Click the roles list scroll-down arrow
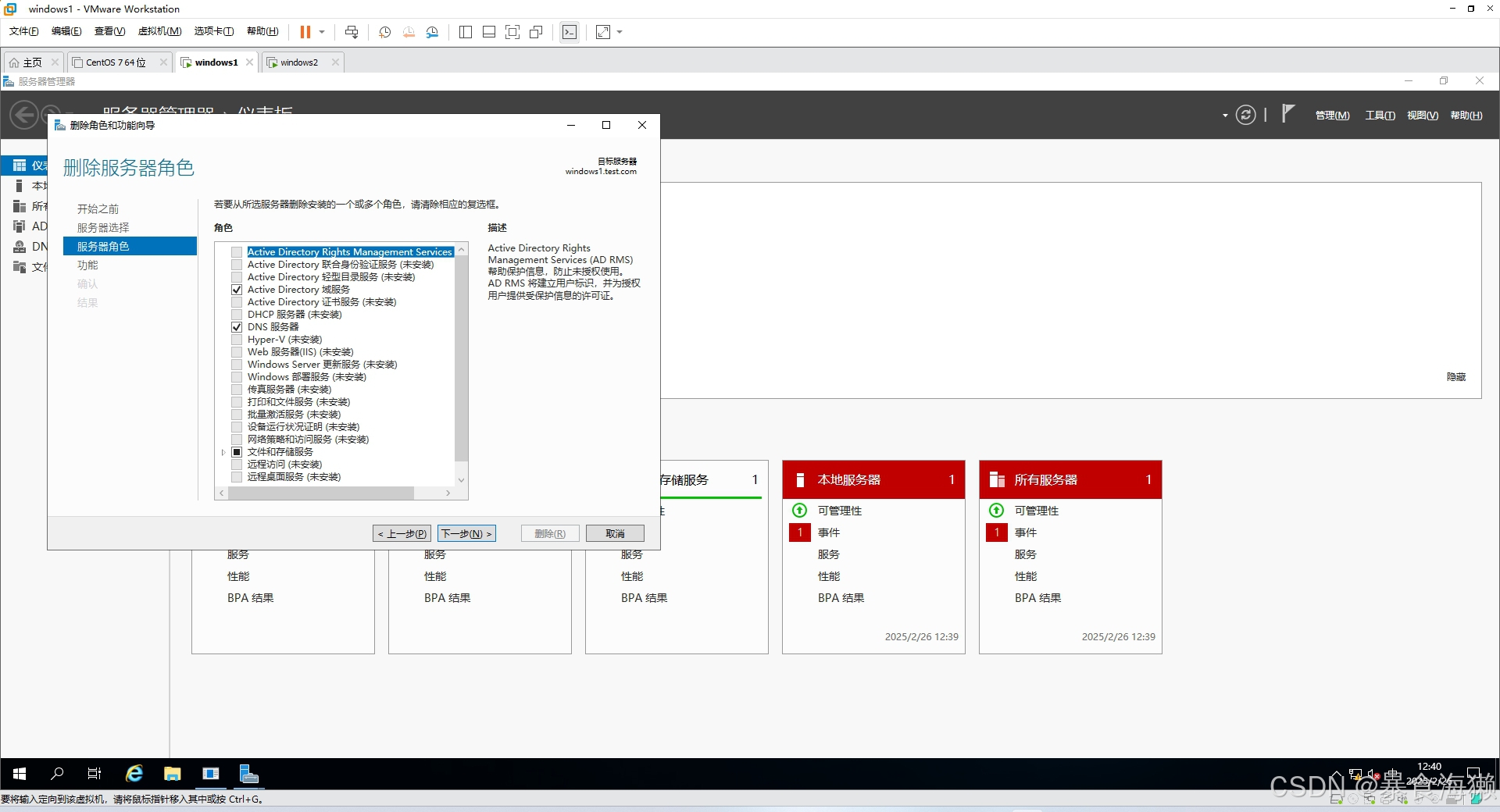The height and width of the screenshot is (812, 1500). click(461, 480)
